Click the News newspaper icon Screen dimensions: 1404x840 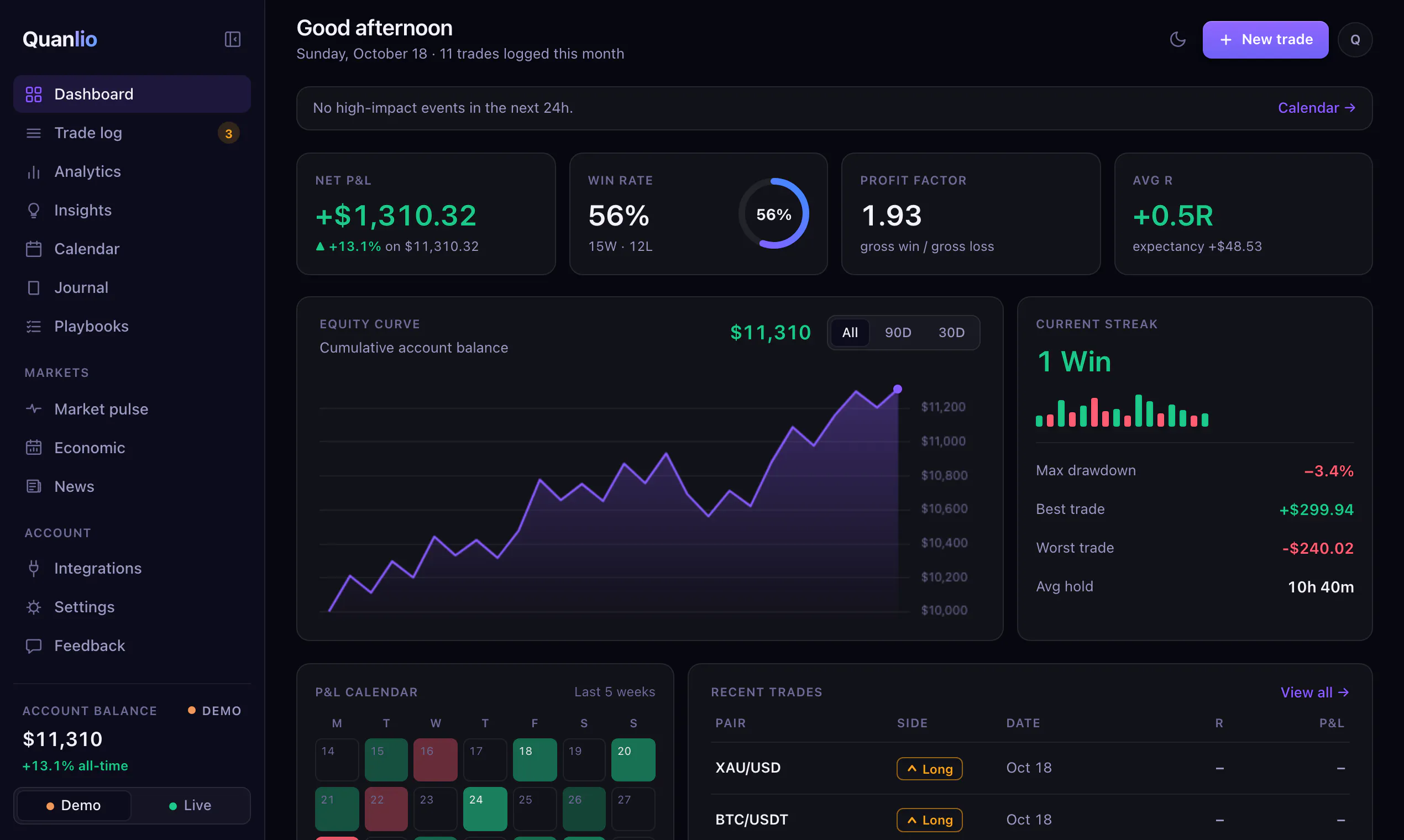pyautogui.click(x=34, y=486)
